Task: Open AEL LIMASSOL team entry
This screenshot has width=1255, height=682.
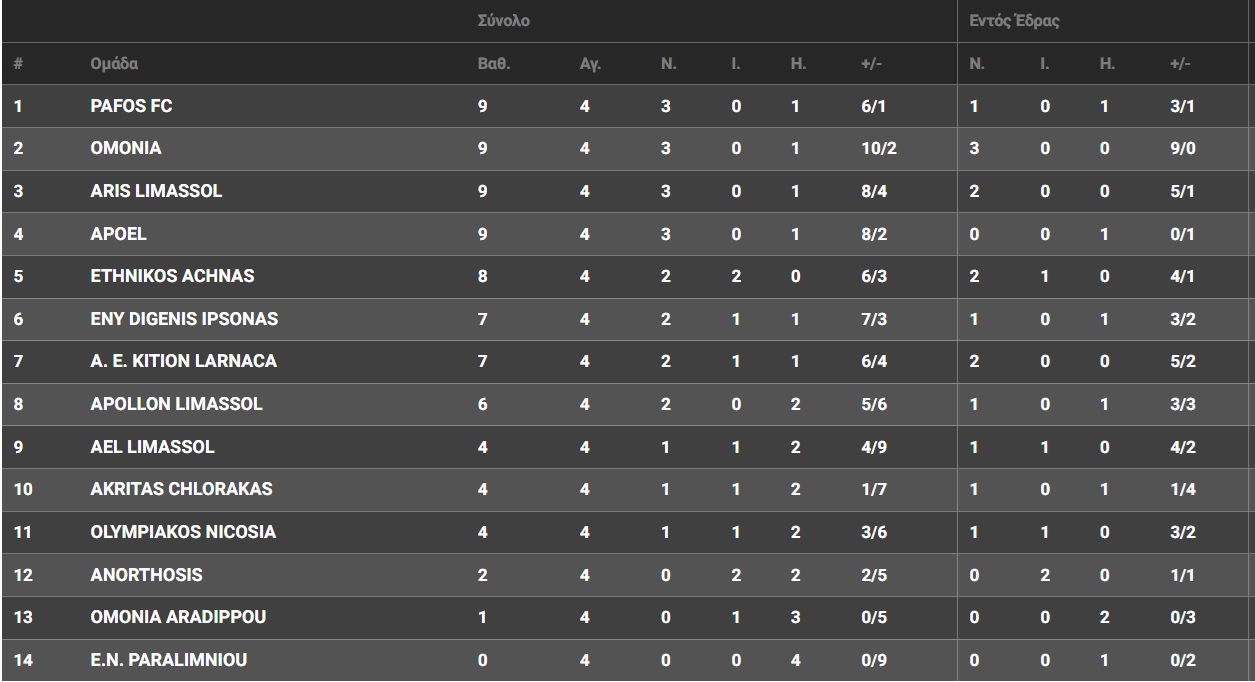Action: (x=152, y=447)
